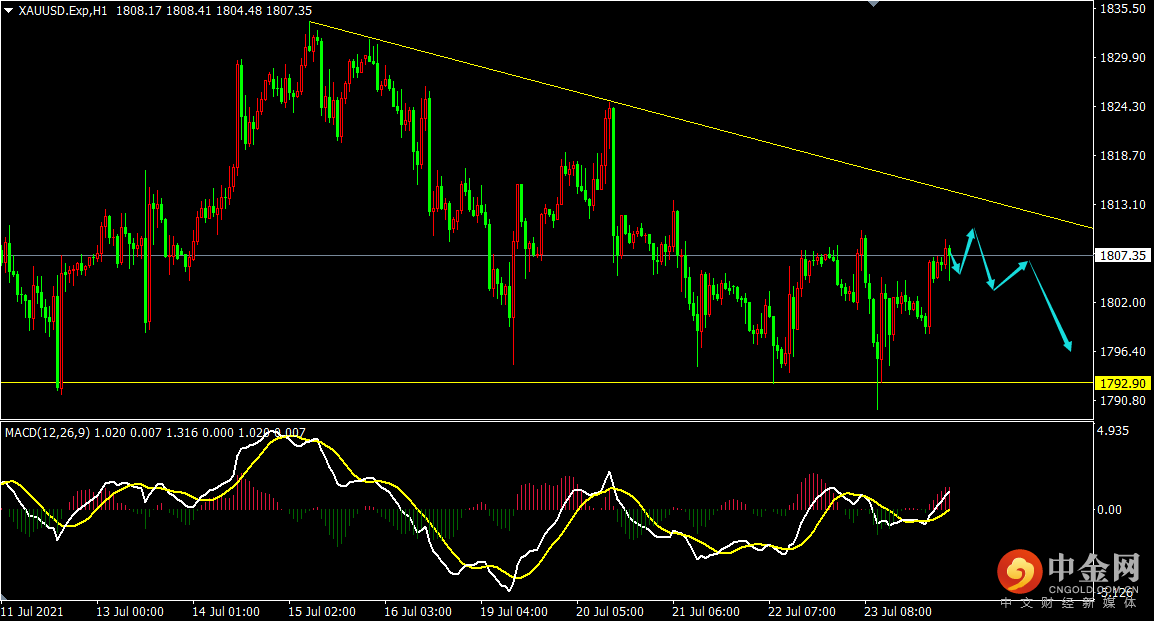
Task: Click the current price label 1807.35
Action: point(1123,255)
